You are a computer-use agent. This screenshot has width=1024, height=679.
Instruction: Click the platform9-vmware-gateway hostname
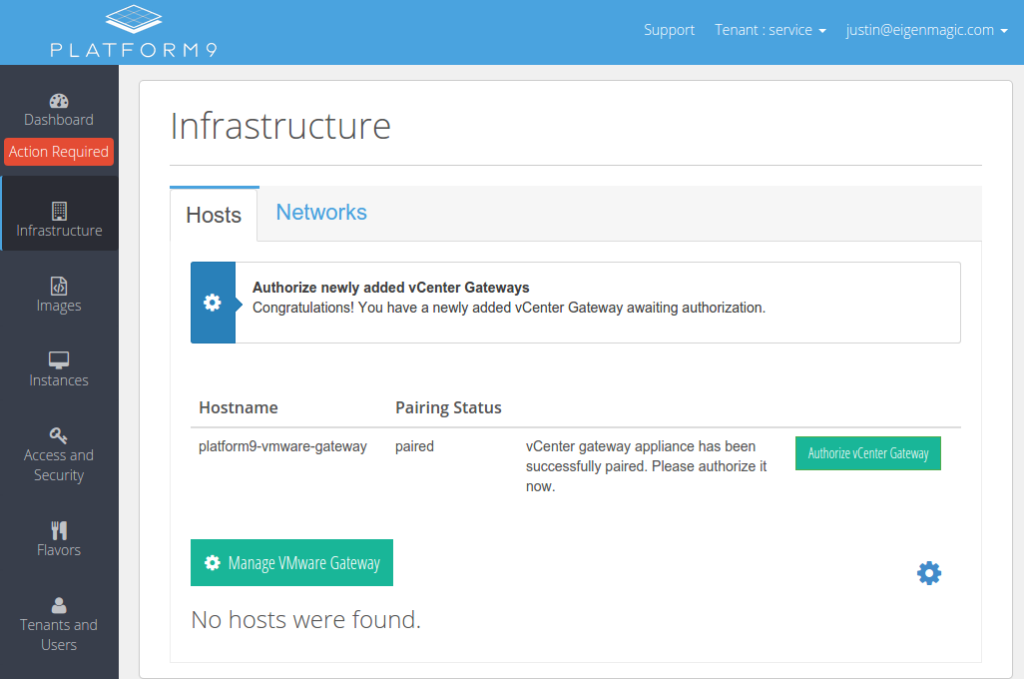pos(283,447)
